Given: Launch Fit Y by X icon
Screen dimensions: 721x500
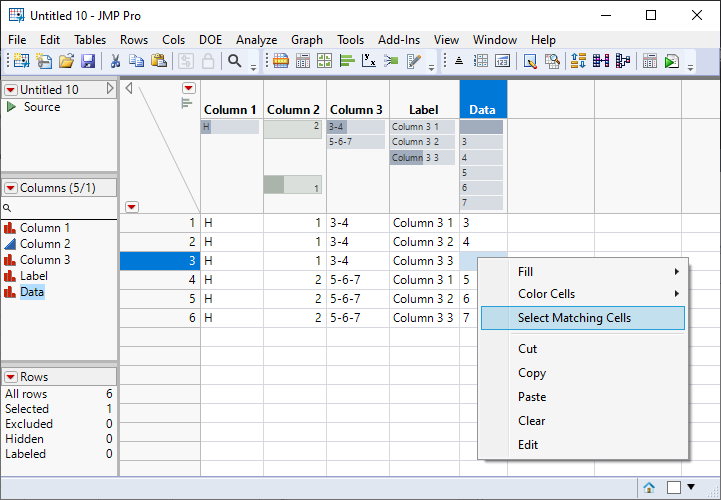Looking at the screenshot, I should pyautogui.click(x=369, y=61).
